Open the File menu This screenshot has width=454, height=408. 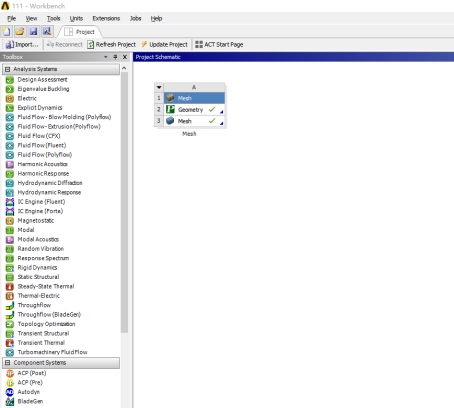point(11,18)
